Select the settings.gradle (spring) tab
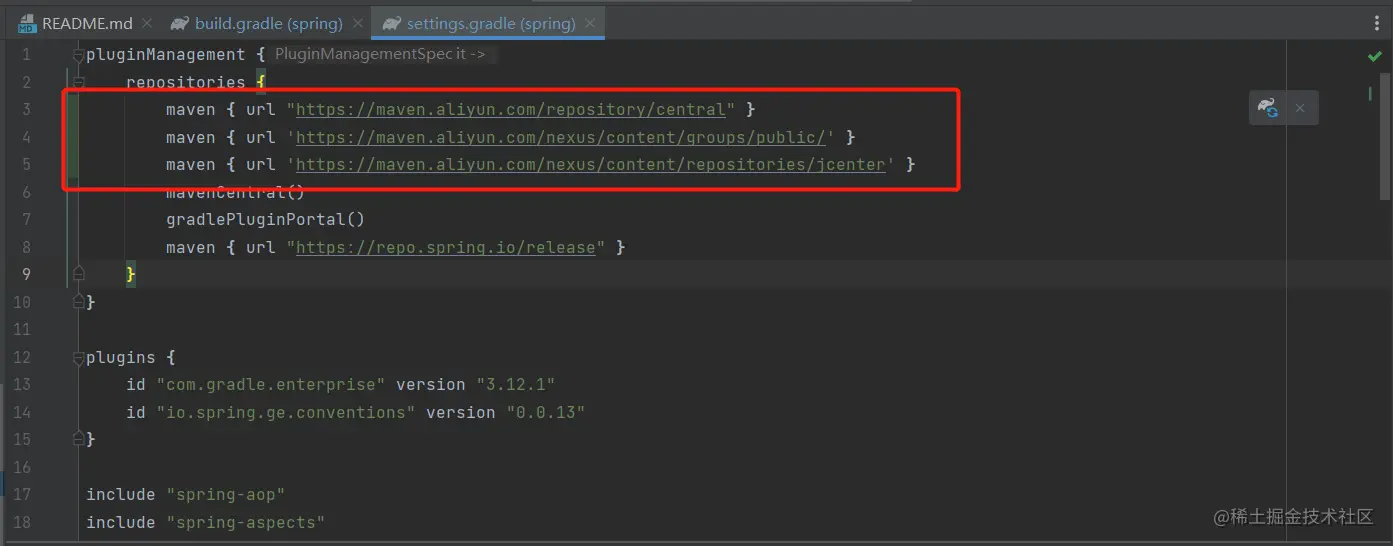 click(x=488, y=22)
